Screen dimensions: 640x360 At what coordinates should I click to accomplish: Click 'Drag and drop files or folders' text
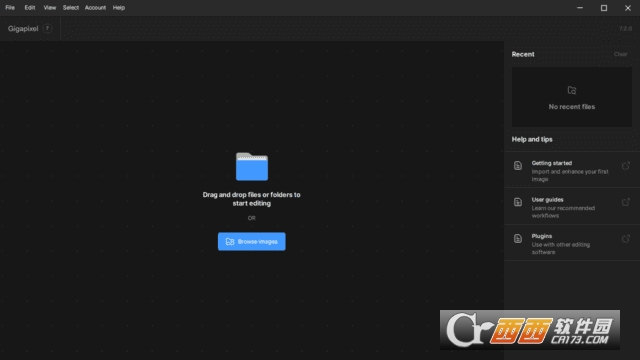[x=251, y=199]
